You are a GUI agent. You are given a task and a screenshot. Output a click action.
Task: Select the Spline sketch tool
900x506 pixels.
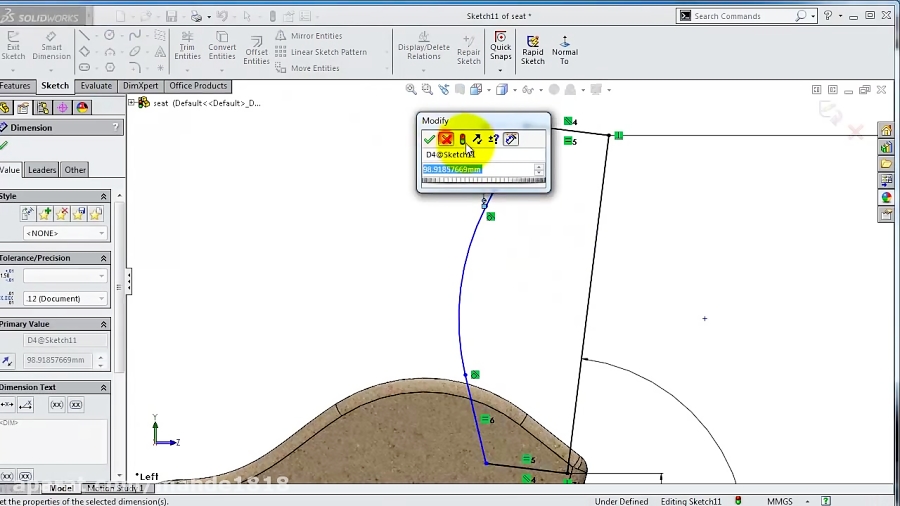click(135, 36)
